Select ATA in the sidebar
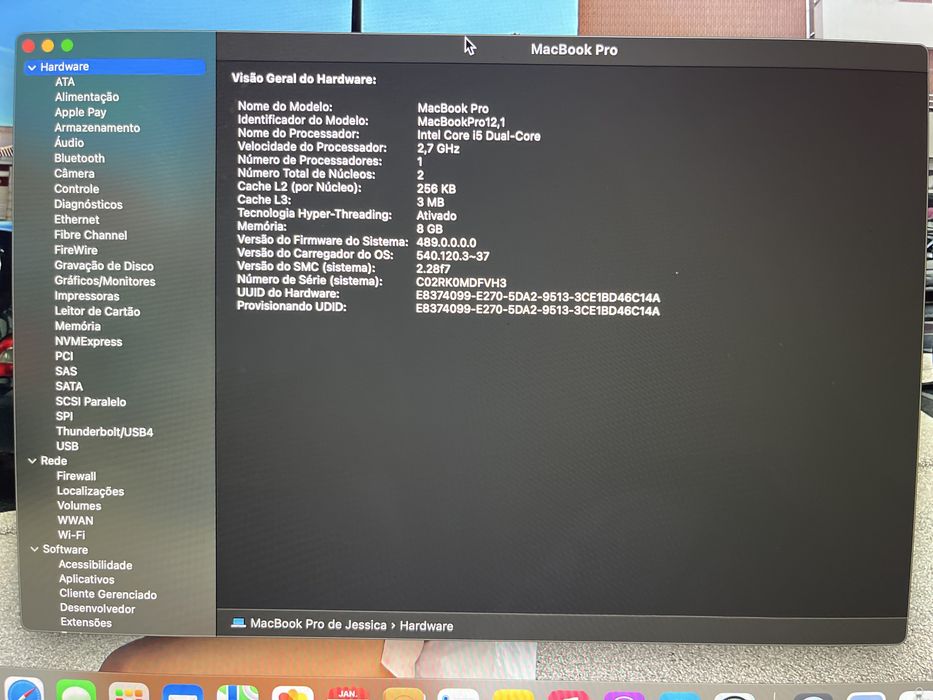 pyautogui.click(x=65, y=82)
